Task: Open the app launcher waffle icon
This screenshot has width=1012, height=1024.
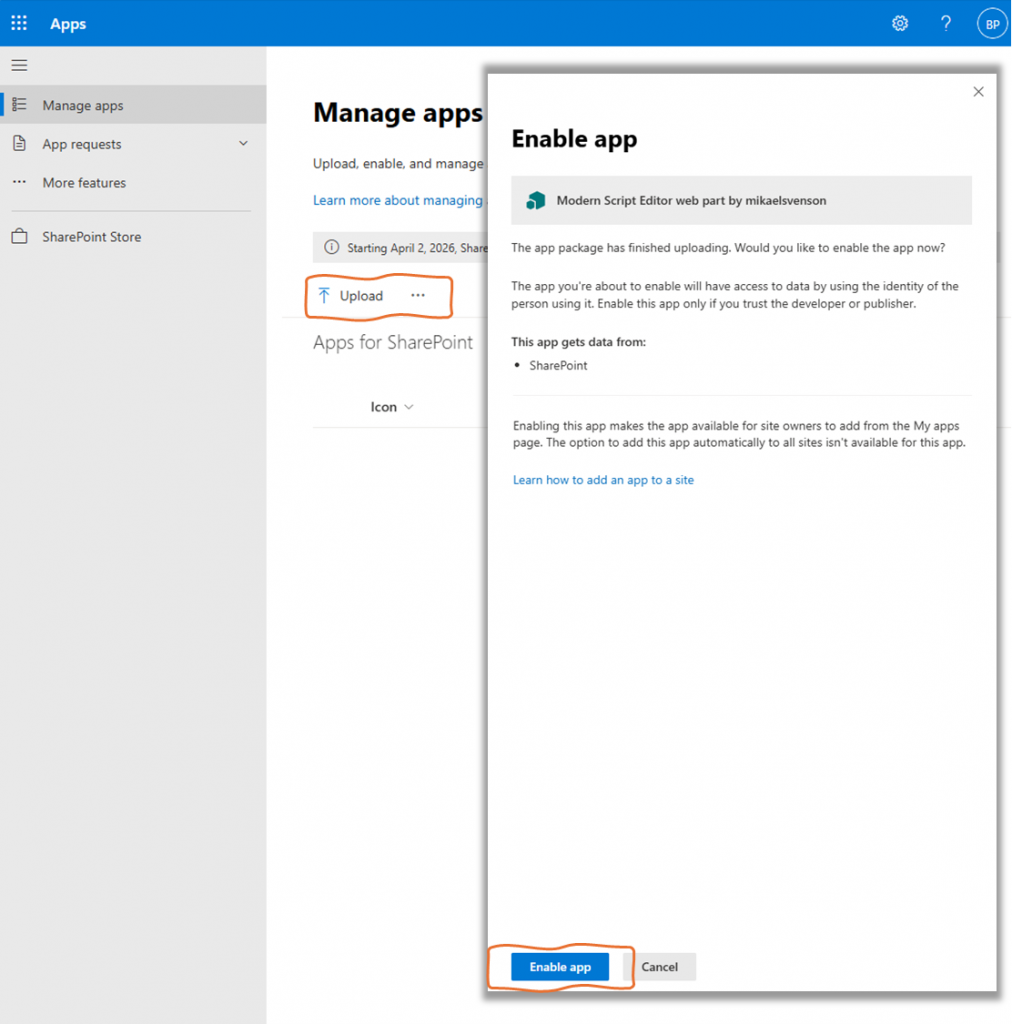Action: point(19,24)
